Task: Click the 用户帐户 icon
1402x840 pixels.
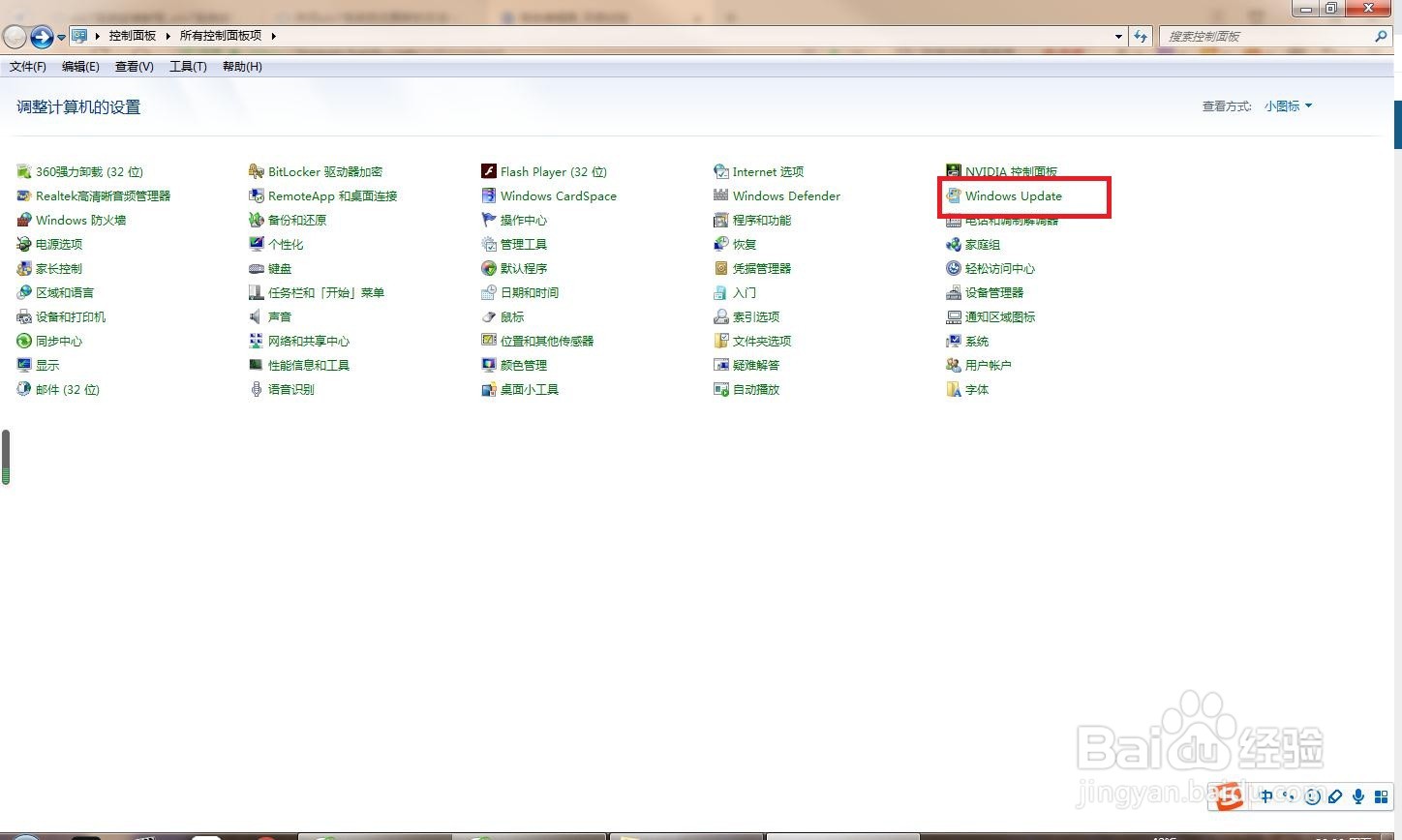Action: pyautogui.click(x=954, y=365)
